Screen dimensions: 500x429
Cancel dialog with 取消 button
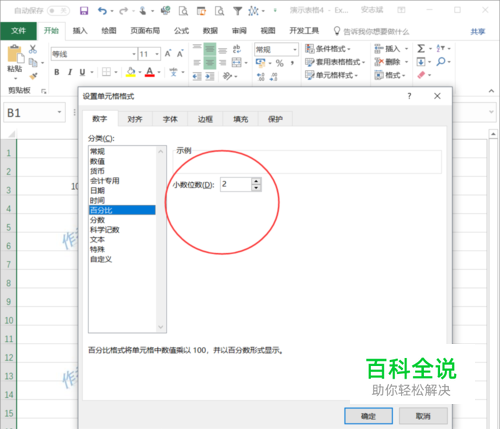(423, 416)
